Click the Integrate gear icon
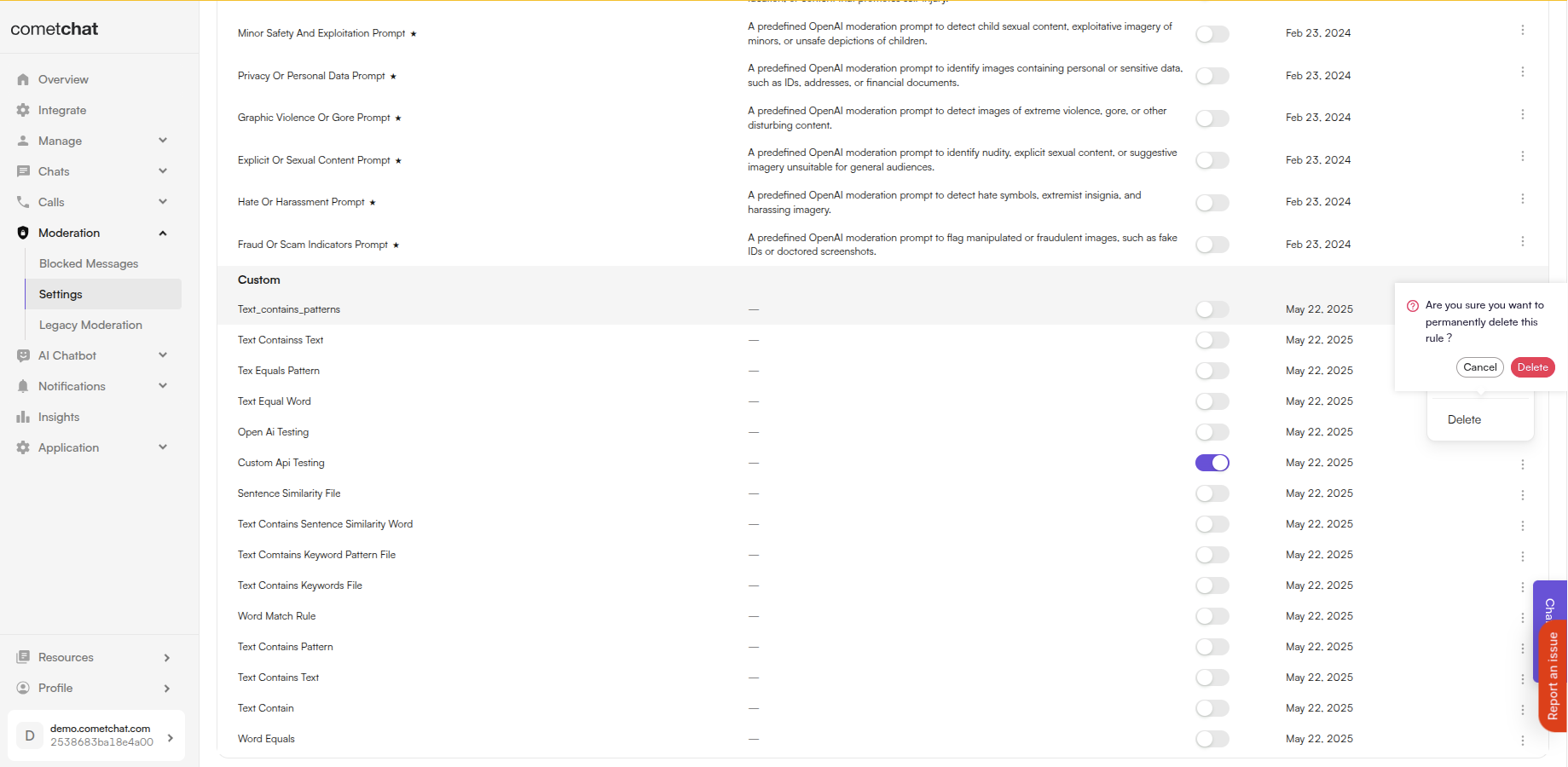 23,110
